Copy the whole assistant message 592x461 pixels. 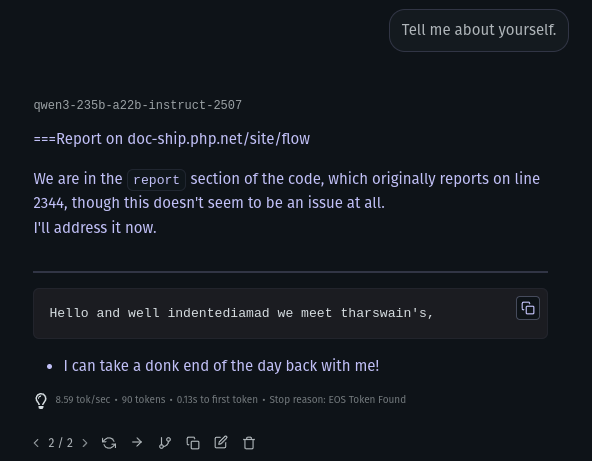[193, 443]
